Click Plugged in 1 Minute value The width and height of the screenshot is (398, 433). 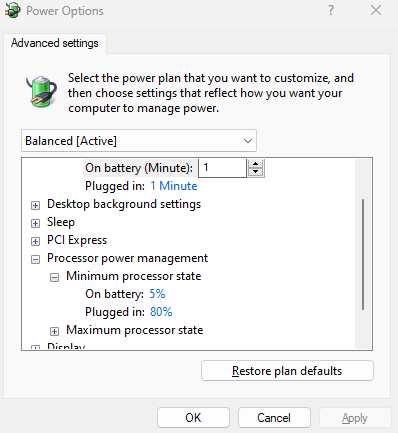[x=174, y=186]
